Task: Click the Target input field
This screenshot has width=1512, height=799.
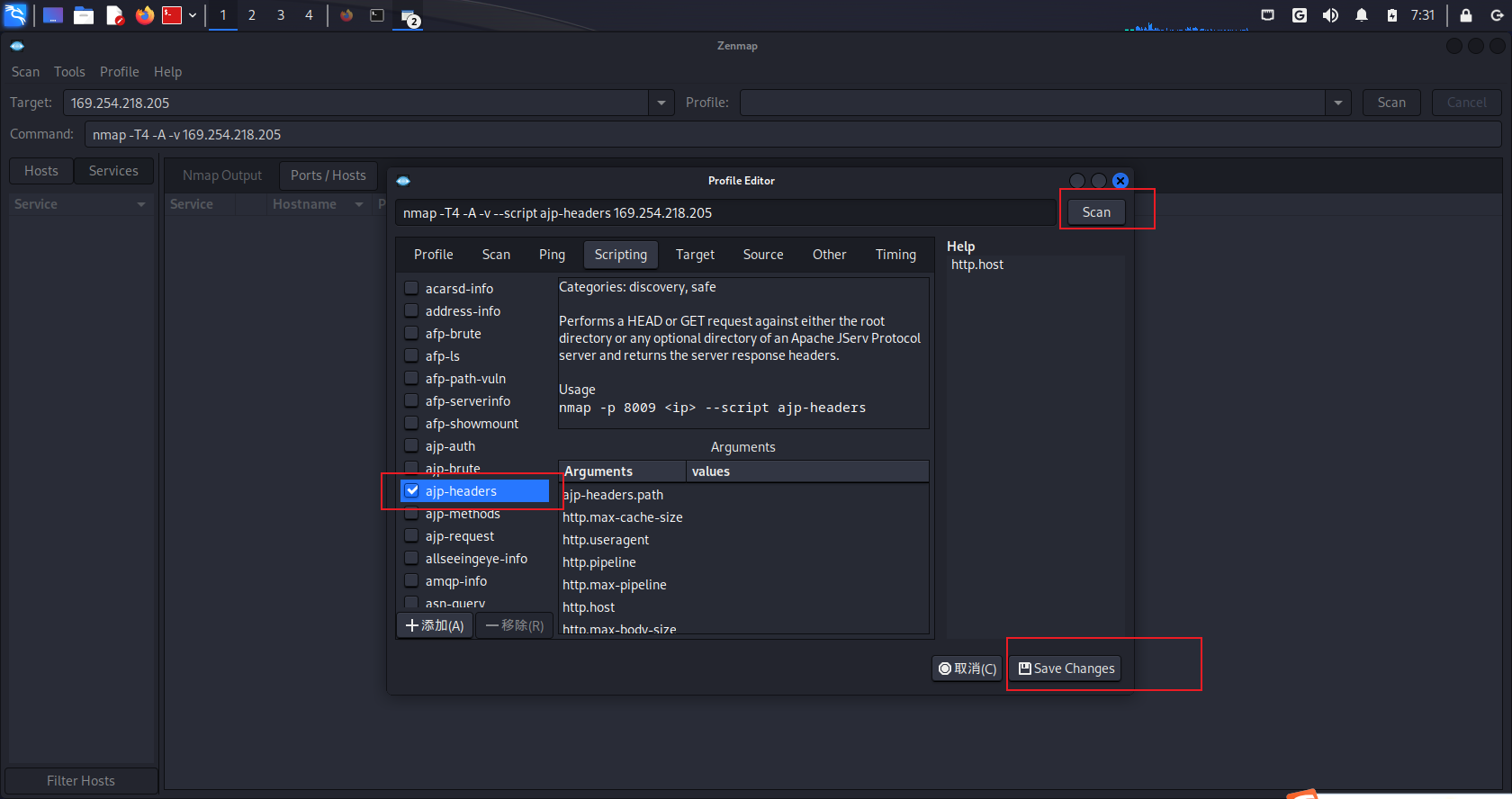Action: click(356, 103)
